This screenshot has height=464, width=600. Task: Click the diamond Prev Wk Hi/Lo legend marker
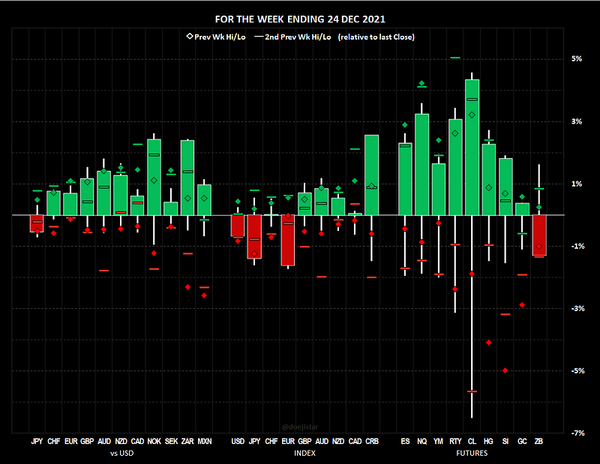click(191, 36)
